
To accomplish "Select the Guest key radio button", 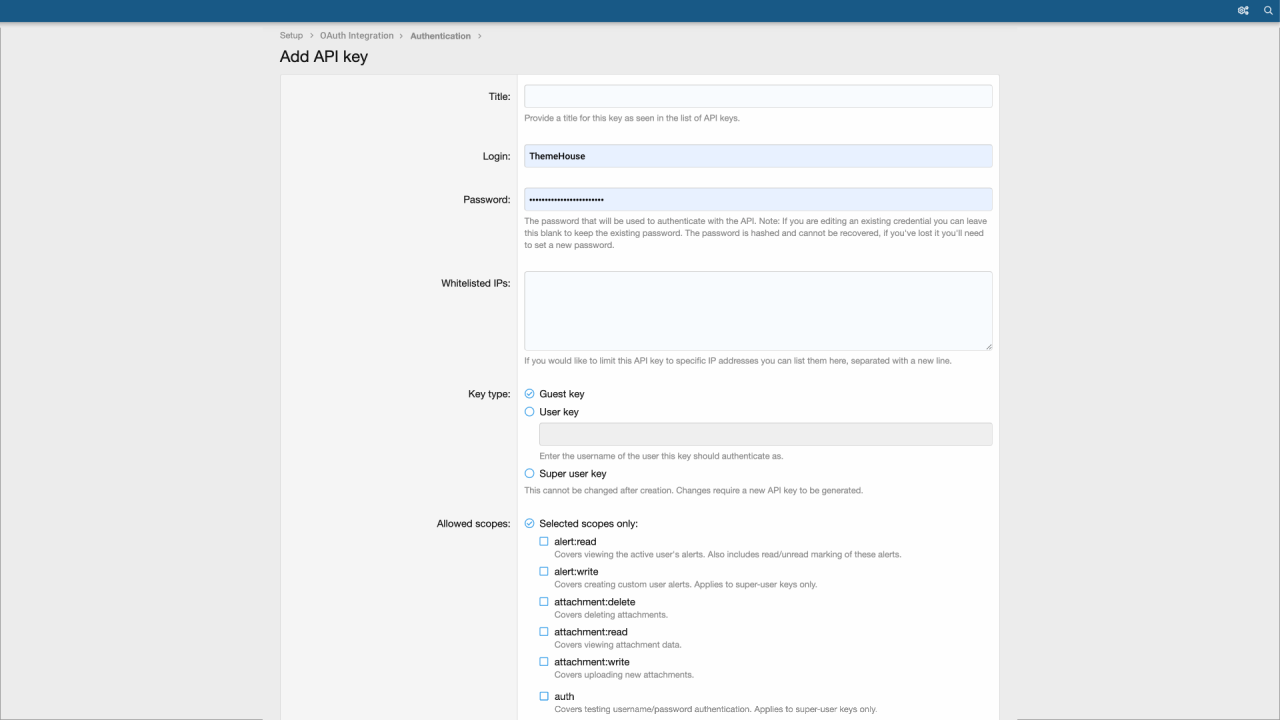I will coord(530,394).
